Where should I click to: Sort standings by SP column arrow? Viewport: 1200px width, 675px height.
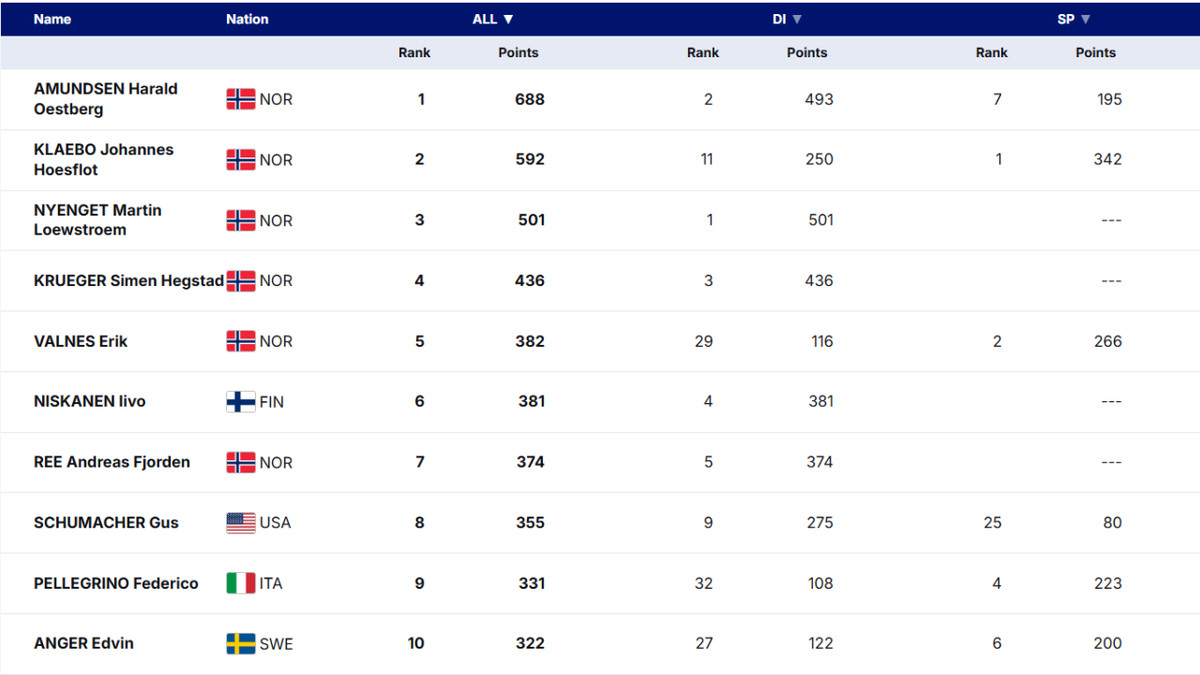point(1085,19)
